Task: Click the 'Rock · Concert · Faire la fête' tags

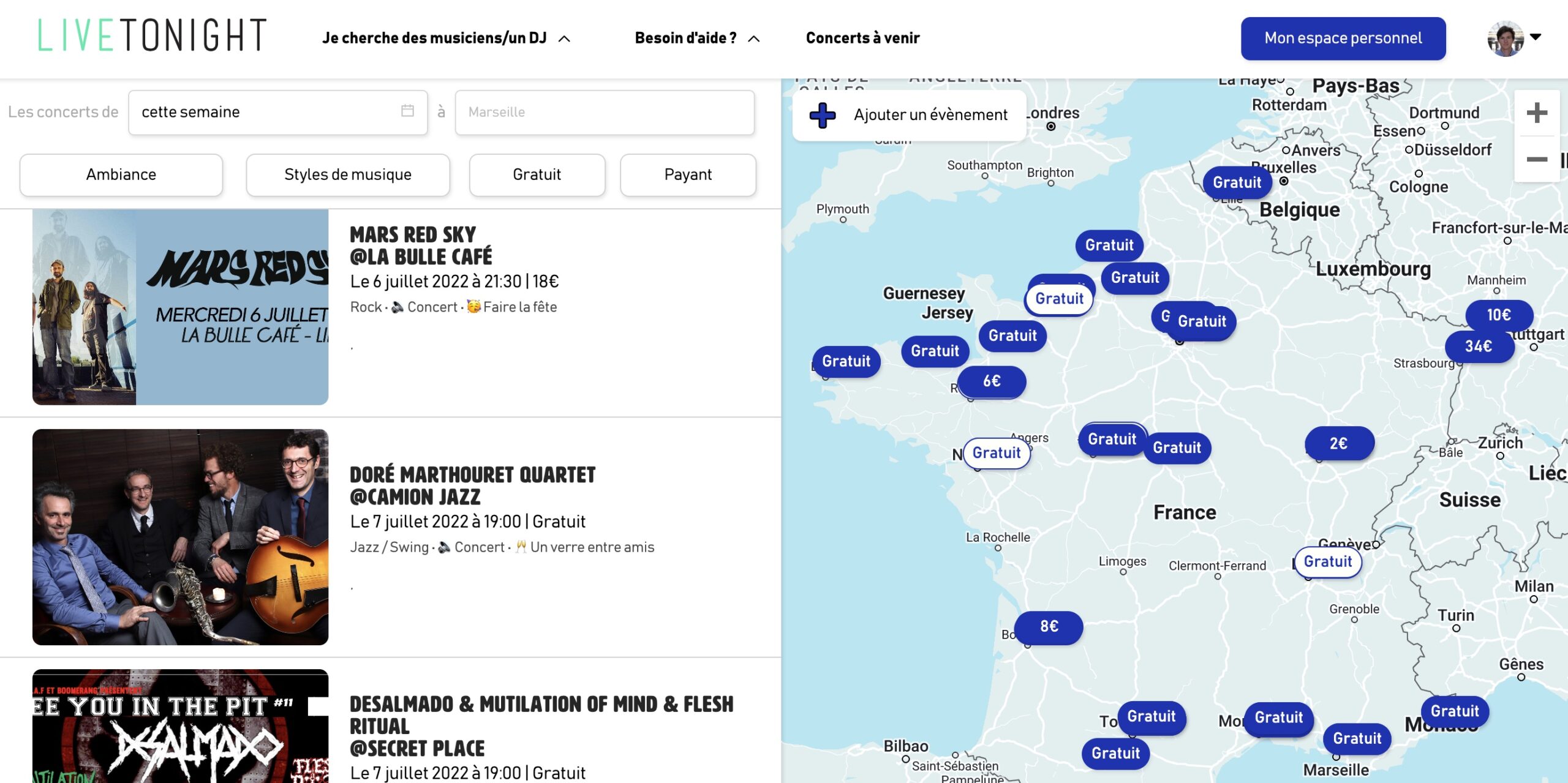Action: pos(453,307)
